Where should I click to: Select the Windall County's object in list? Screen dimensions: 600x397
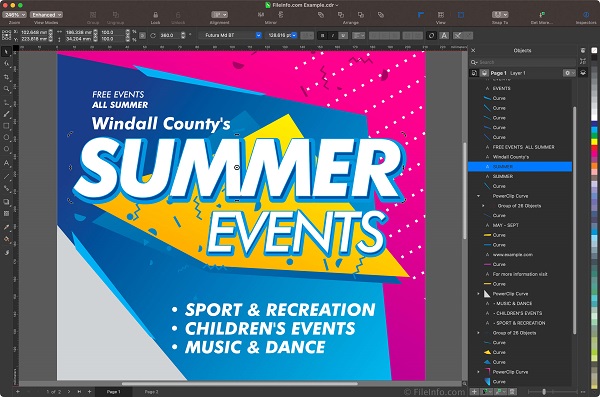(520, 157)
